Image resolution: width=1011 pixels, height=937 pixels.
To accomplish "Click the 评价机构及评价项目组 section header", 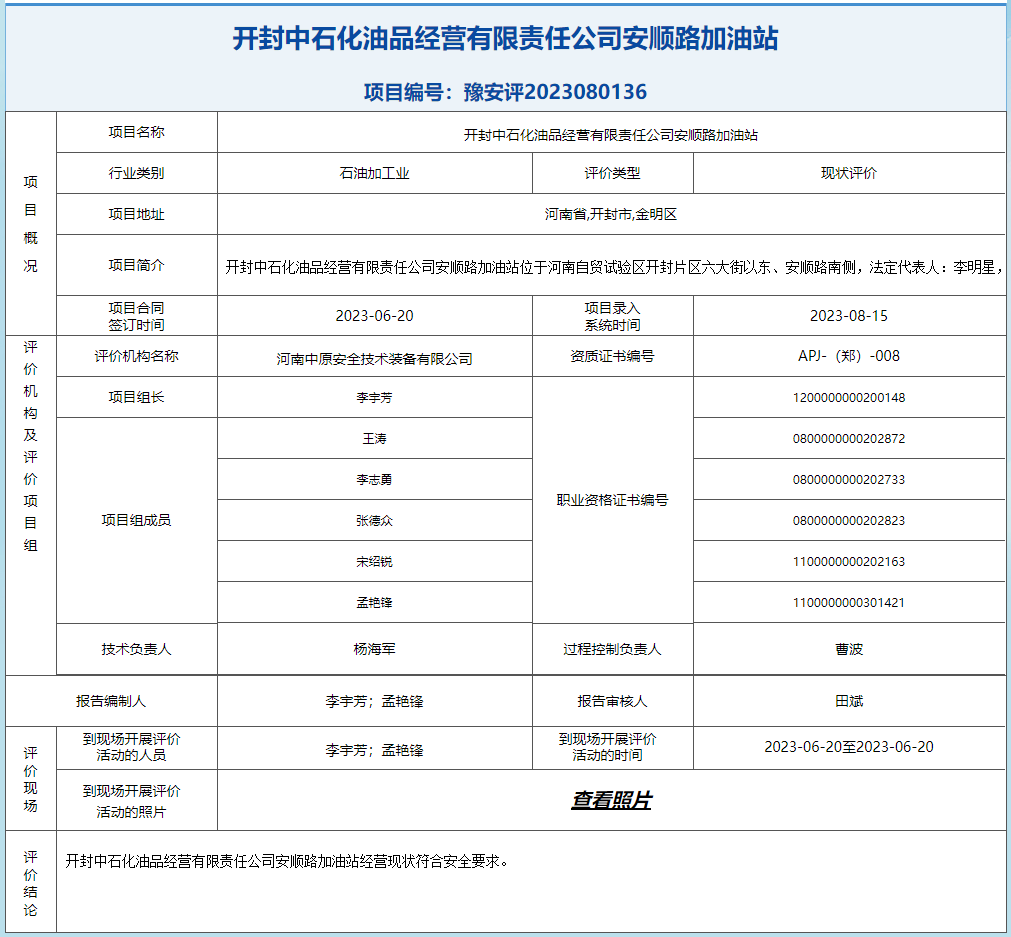I will [30, 446].
